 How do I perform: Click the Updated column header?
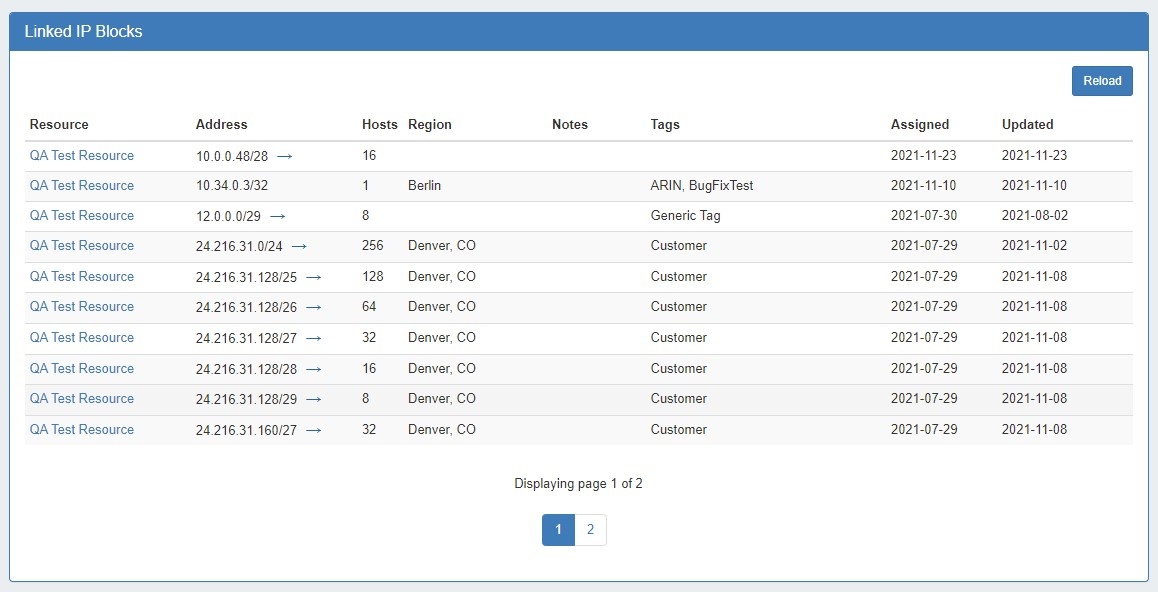pos(1027,125)
